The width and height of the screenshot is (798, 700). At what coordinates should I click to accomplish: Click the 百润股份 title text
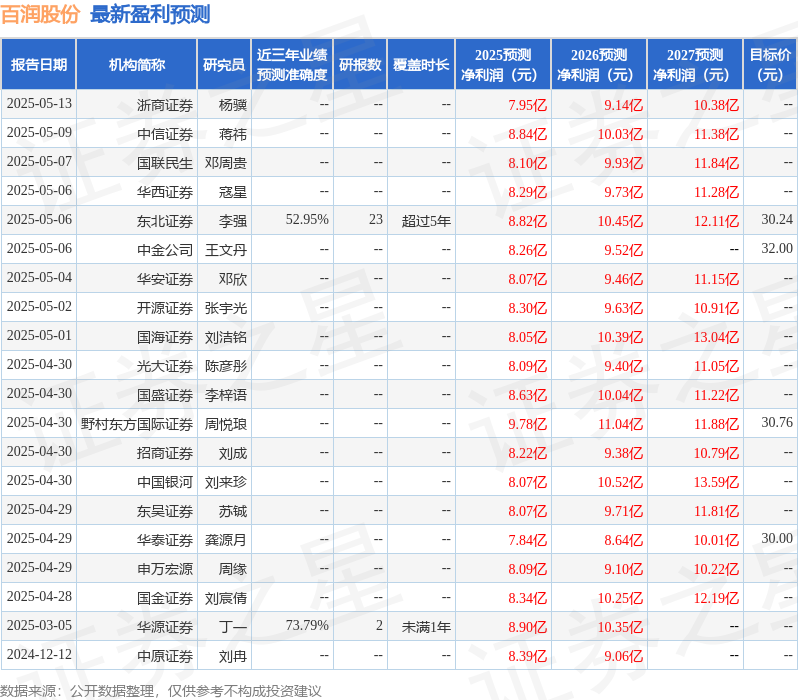(40, 14)
